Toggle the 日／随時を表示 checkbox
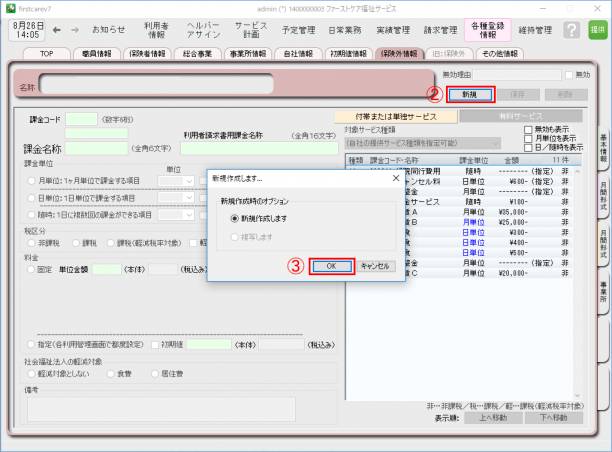Image resolution: width=612 pixels, height=452 pixels. pyautogui.click(x=530, y=147)
